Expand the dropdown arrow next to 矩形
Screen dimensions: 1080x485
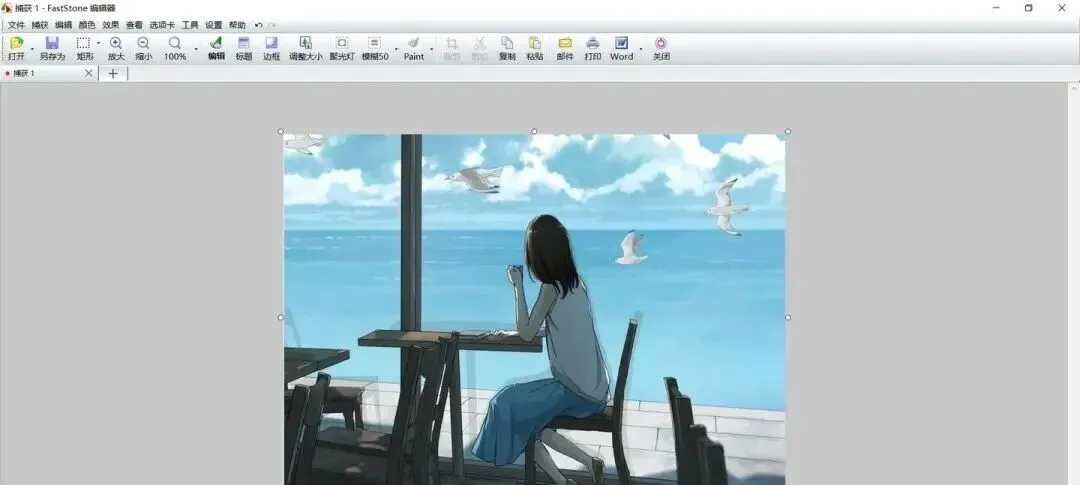(98, 43)
